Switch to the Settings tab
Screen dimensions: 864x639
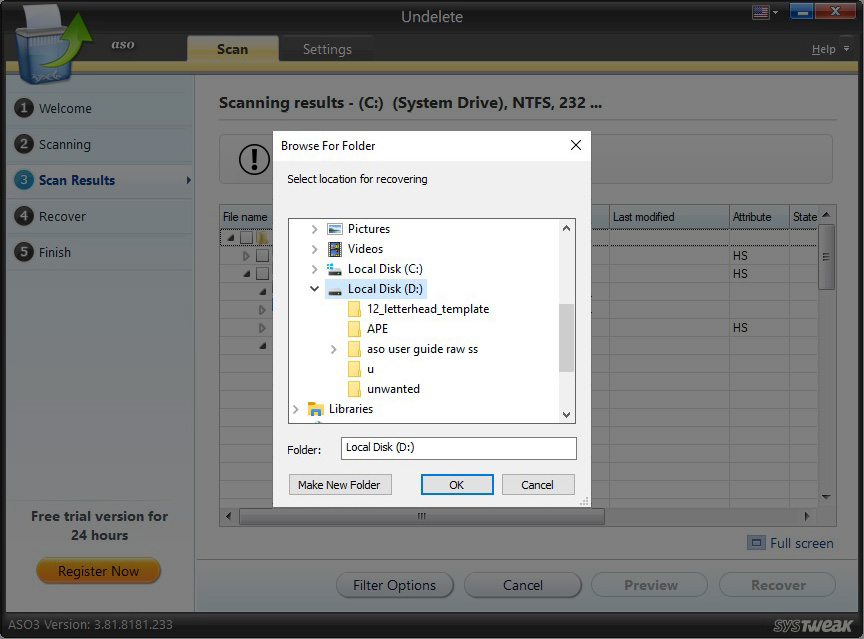[x=327, y=48]
